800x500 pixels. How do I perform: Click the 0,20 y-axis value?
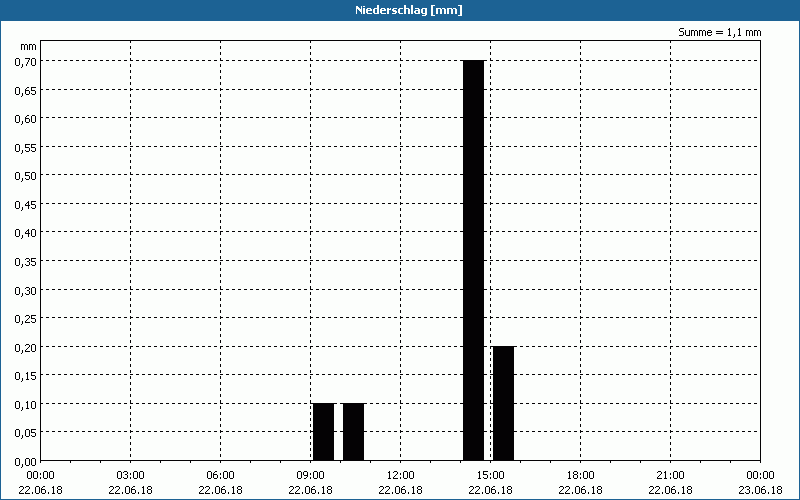(x=26, y=347)
